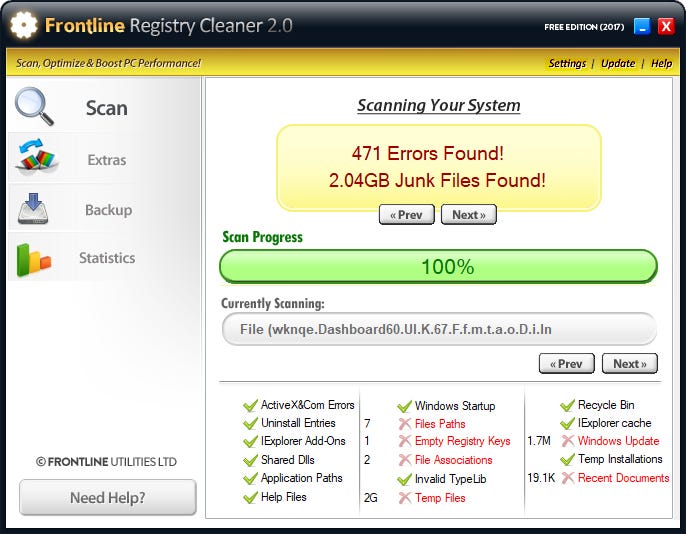The width and height of the screenshot is (686, 534).
Task: Click green check next to ActiveX&Com Errors
Action: pyautogui.click(x=250, y=405)
